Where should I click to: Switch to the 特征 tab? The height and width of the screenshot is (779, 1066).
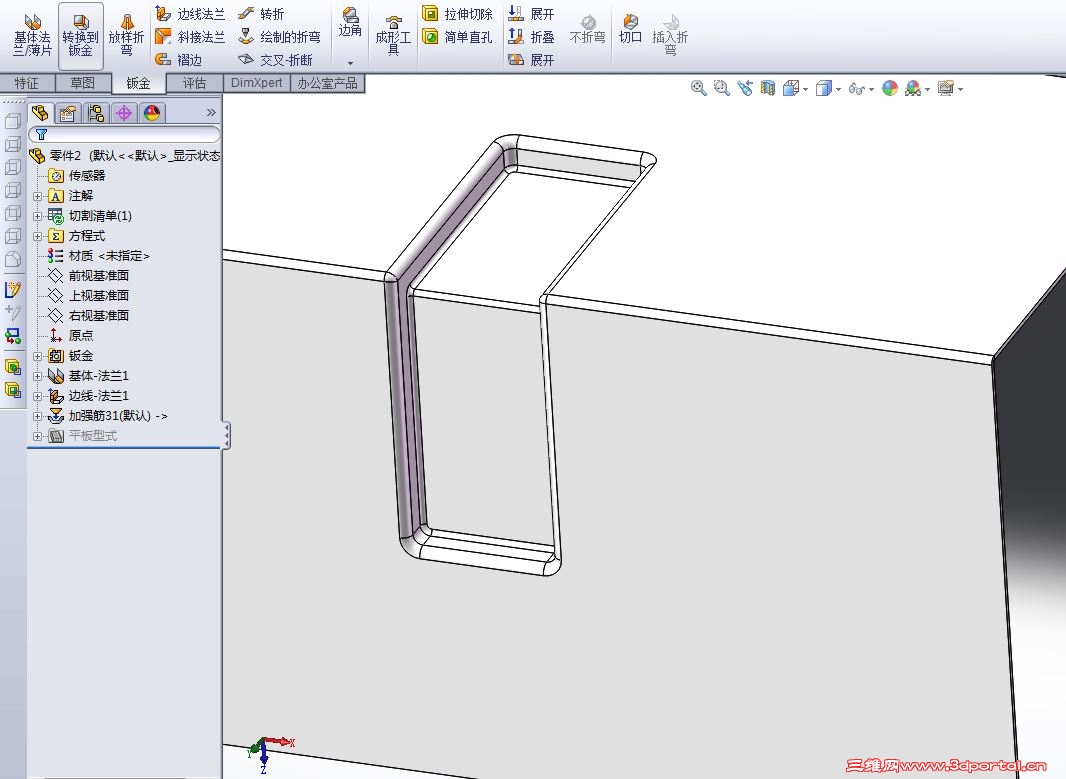pyautogui.click(x=27, y=83)
